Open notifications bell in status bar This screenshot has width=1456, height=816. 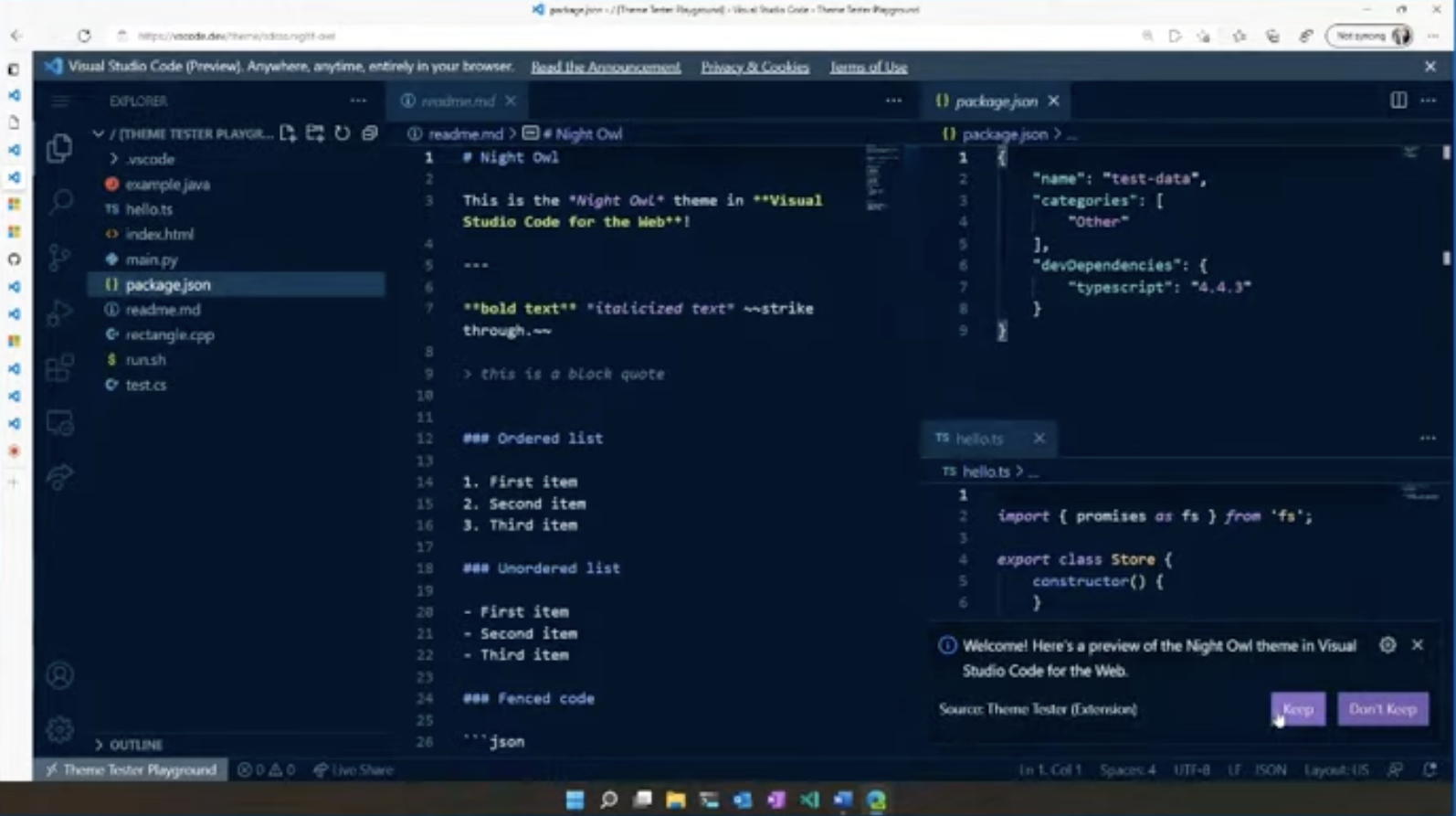(x=1430, y=770)
